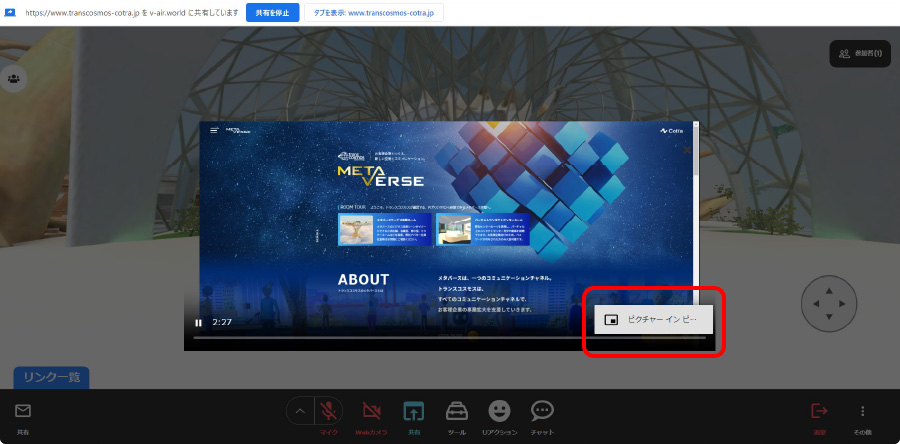Open その他 three-dot more menu

(x=862, y=411)
